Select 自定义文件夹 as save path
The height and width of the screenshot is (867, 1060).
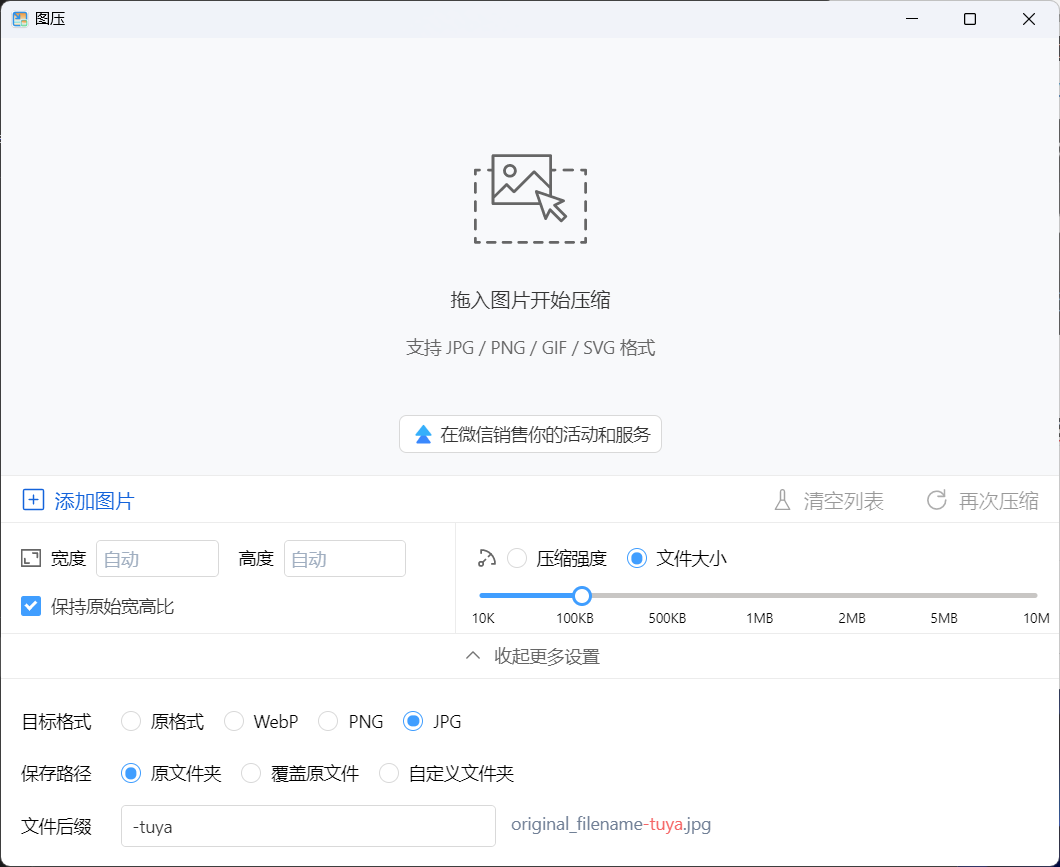pyautogui.click(x=389, y=772)
